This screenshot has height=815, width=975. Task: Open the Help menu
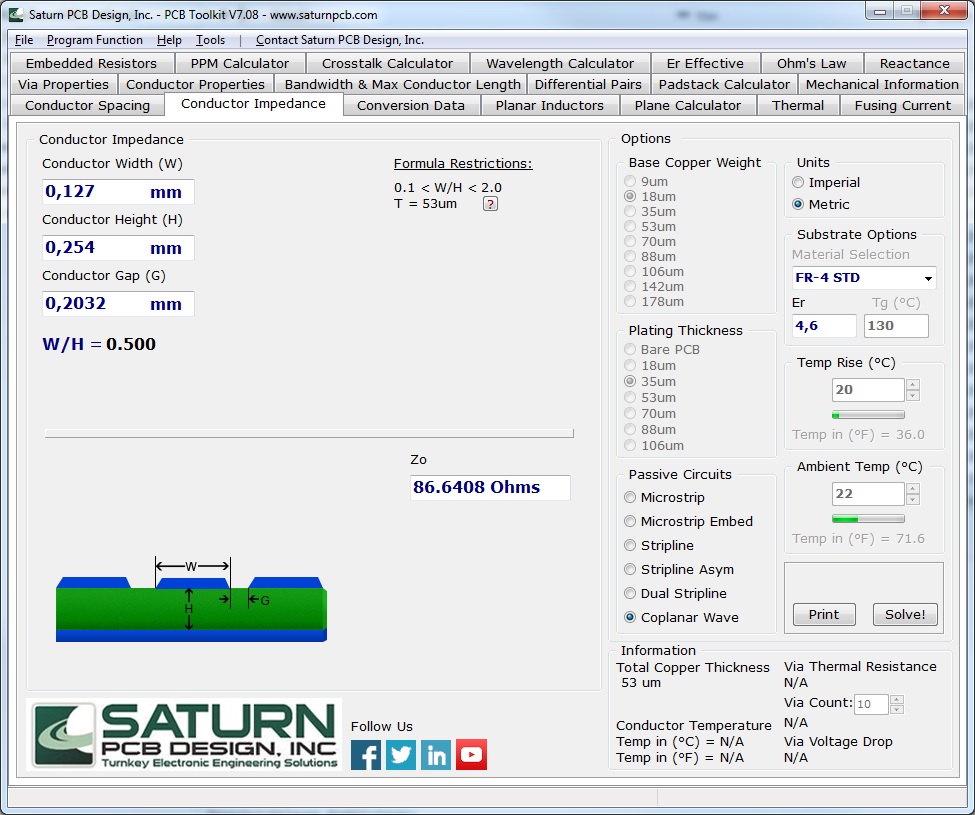click(169, 40)
